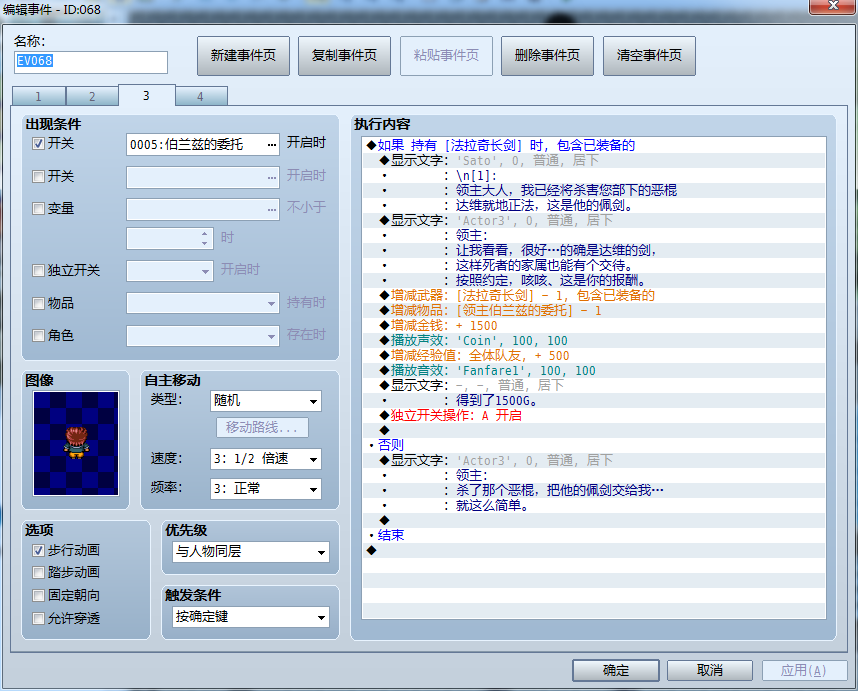The width and height of the screenshot is (858, 691).
Task: Open the 速度 dropdown showing 1/2 倍速
Action: coord(266,459)
